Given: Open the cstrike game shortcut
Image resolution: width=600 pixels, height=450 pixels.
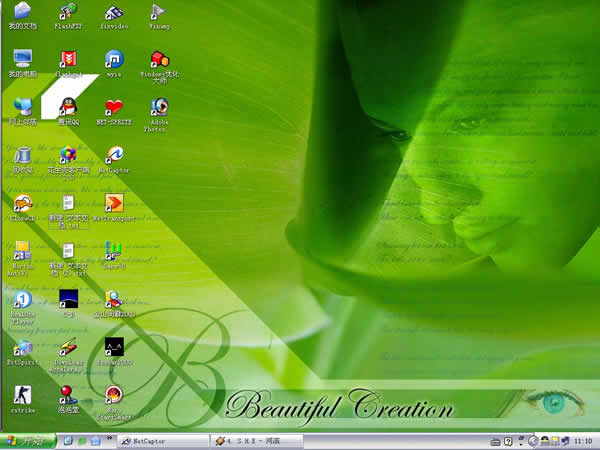Looking at the screenshot, I should coord(22,395).
